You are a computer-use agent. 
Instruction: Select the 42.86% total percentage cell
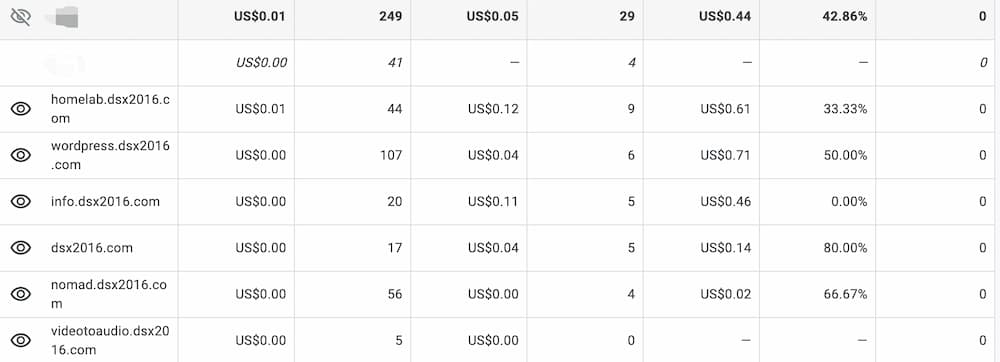(x=845, y=17)
